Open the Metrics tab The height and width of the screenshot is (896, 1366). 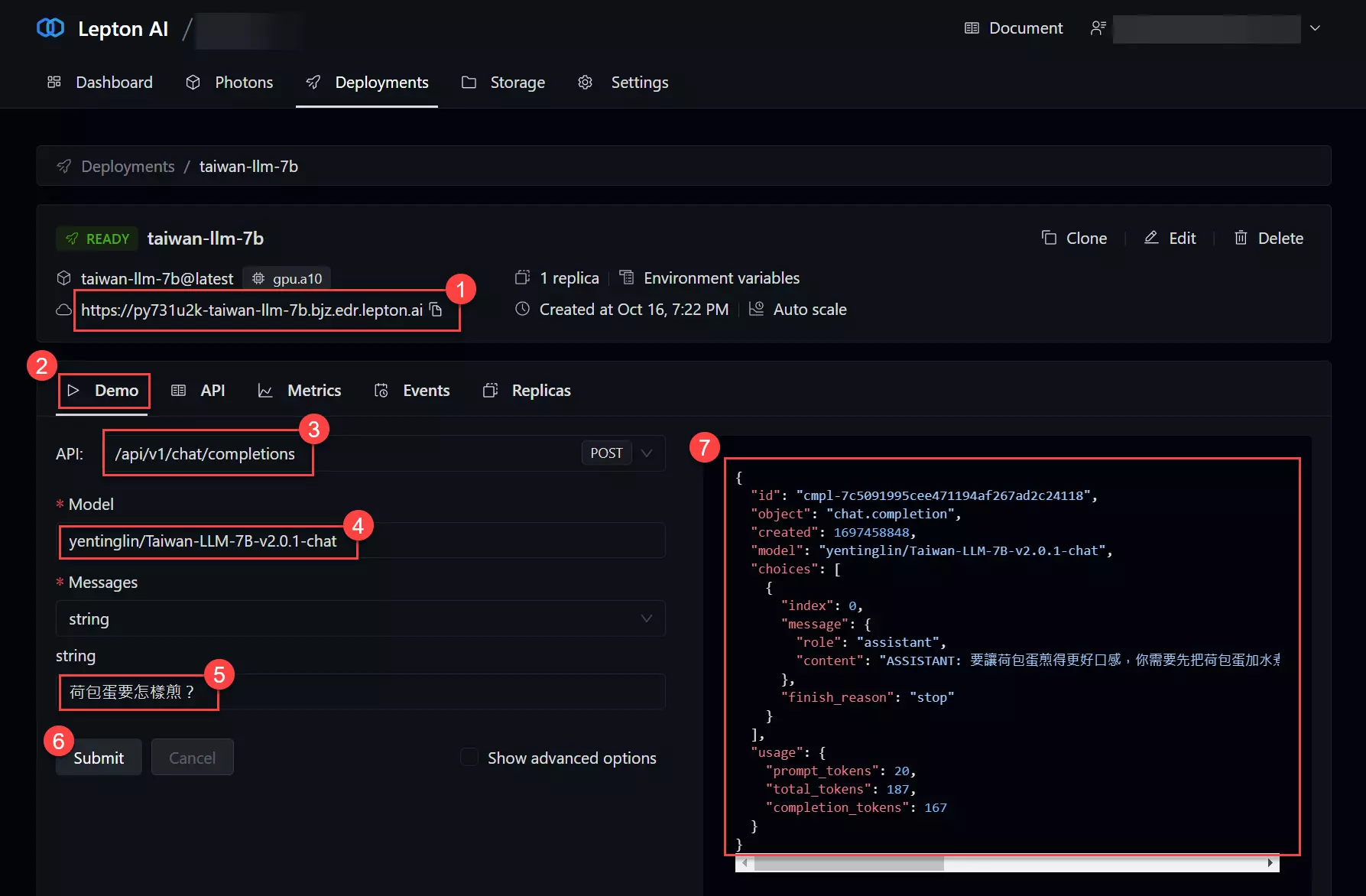[x=300, y=390]
